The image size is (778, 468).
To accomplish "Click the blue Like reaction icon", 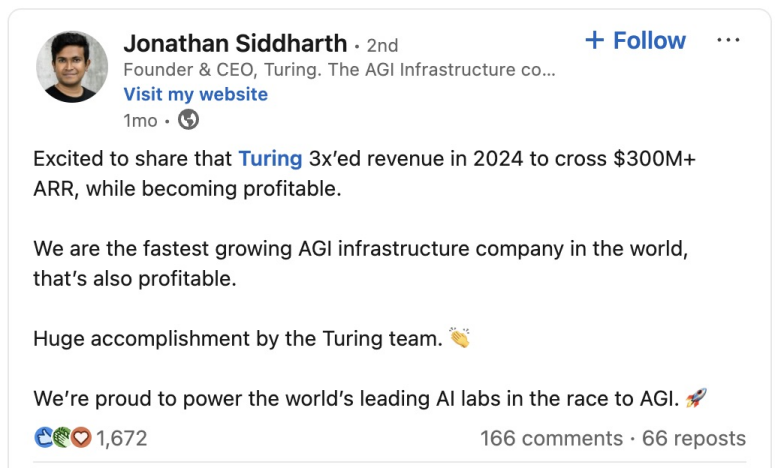I will pyautogui.click(x=43, y=438).
